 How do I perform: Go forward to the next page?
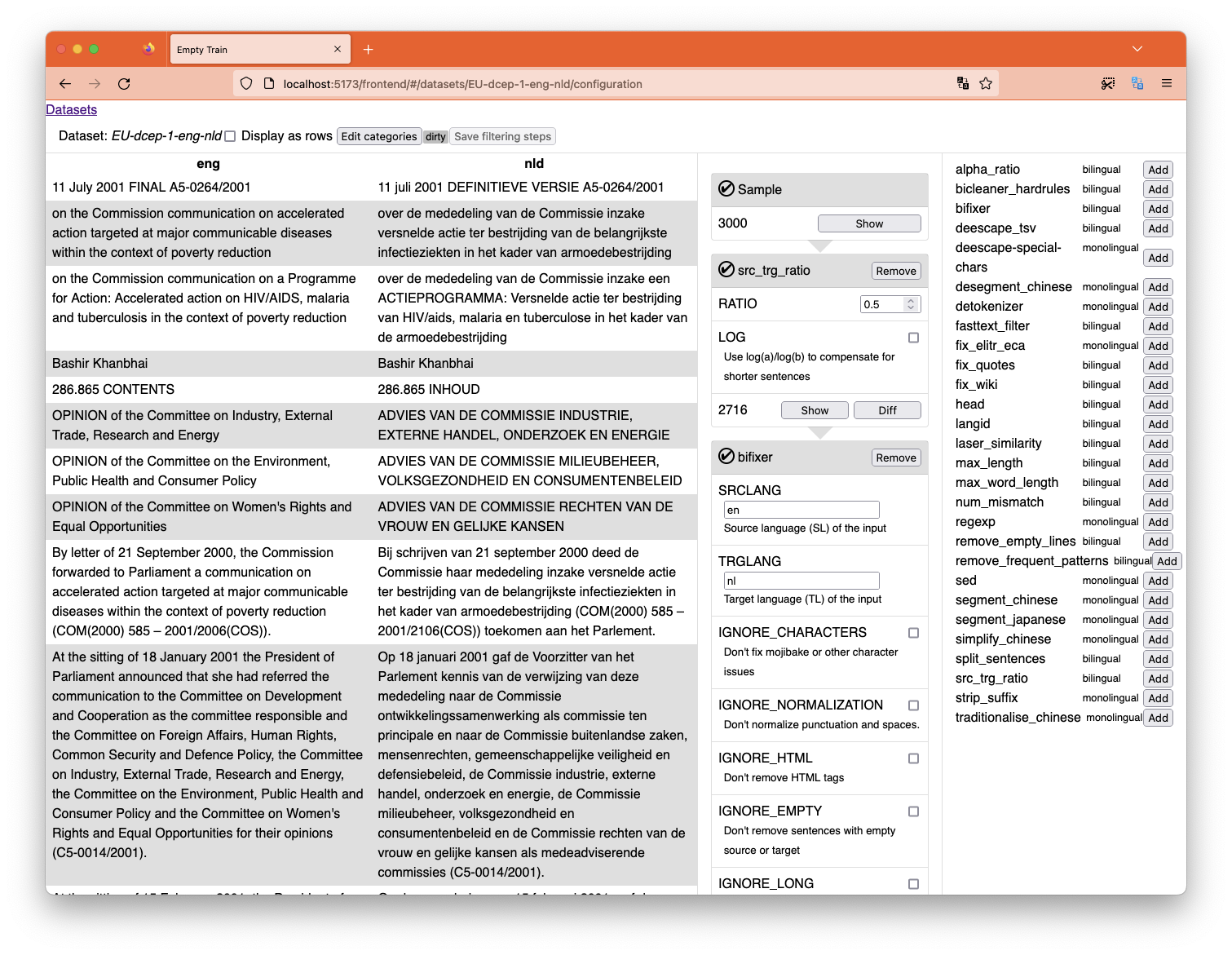[95, 84]
